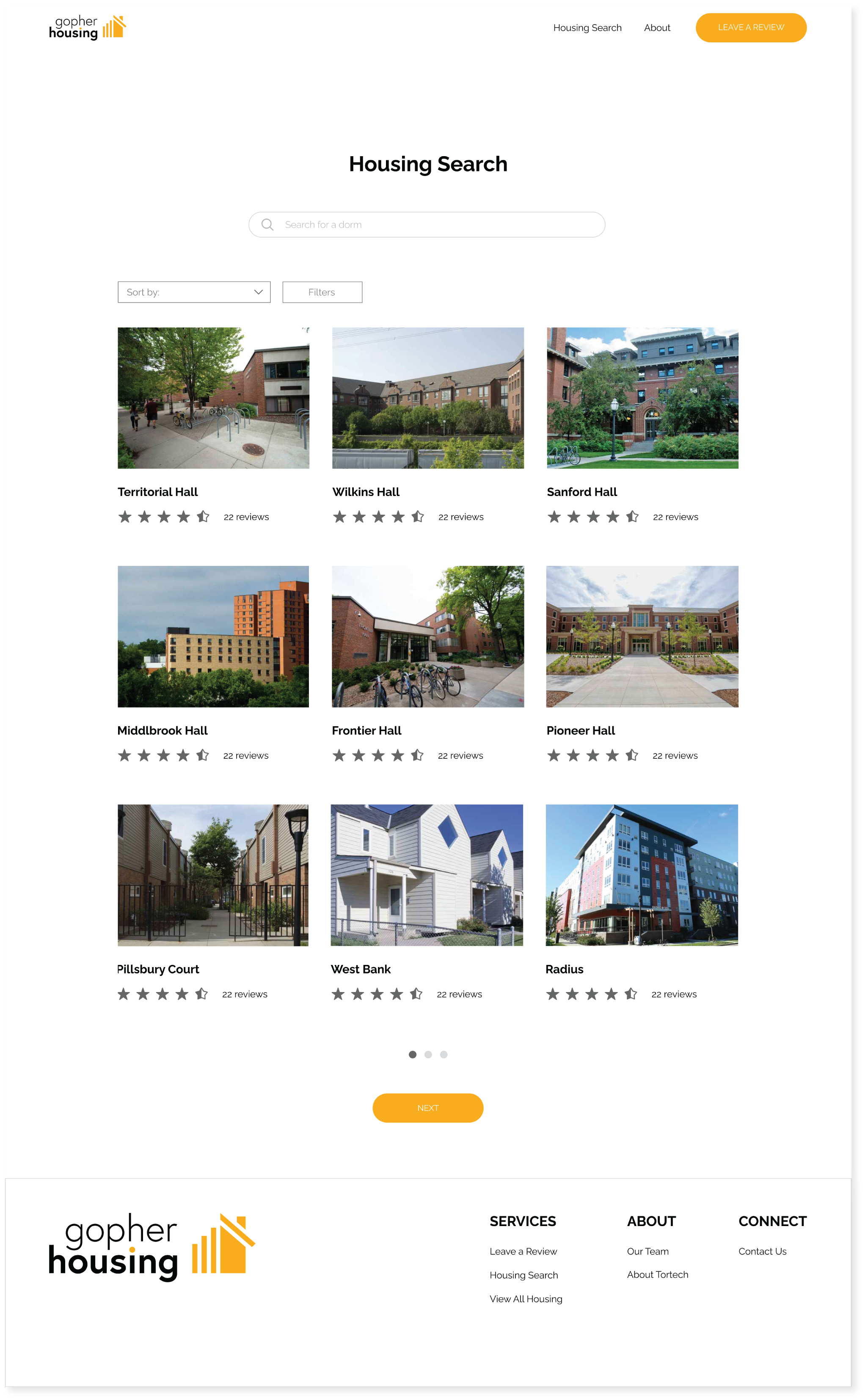Select the third pagination dot
This screenshot has height=1400, width=865.
[444, 1054]
